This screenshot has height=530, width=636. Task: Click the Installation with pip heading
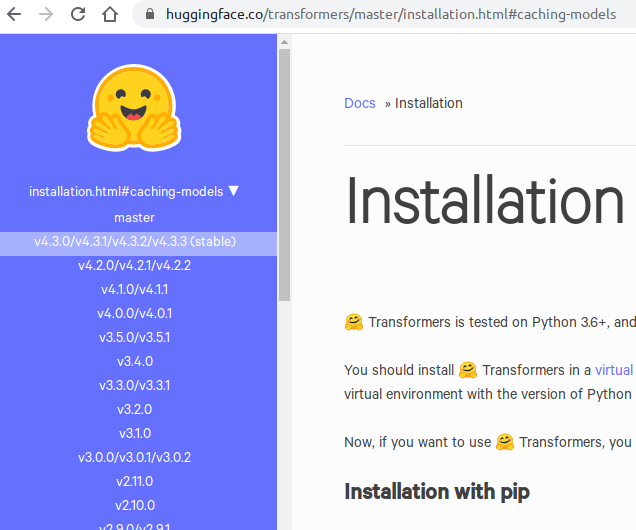click(x=437, y=491)
